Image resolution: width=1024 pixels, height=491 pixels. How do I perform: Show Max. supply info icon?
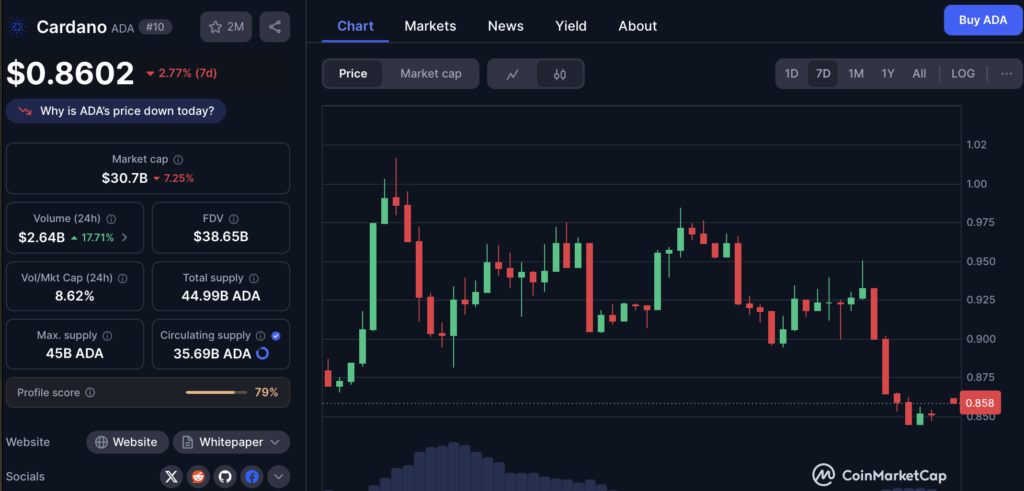point(107,336)
